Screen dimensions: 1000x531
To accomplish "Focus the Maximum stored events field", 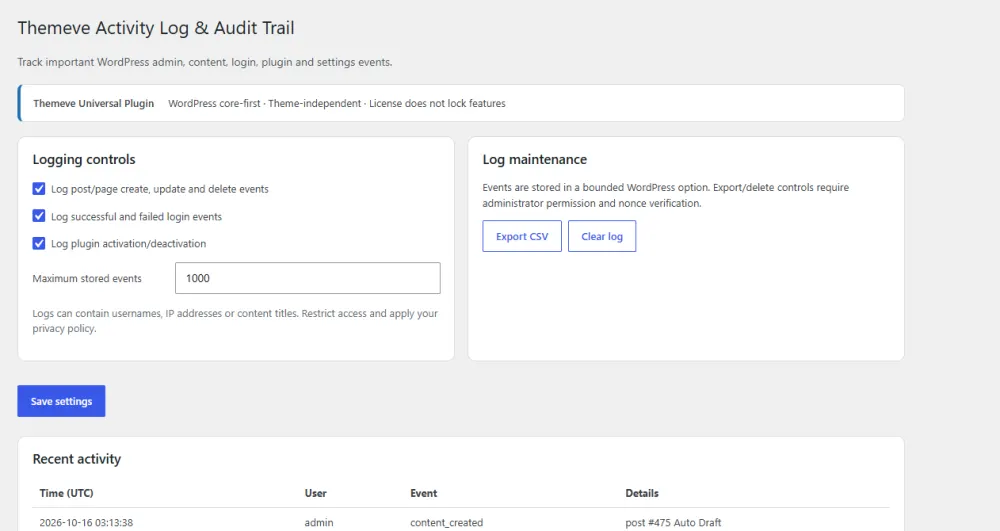I will pyautogui.click(x=307, y=278).
